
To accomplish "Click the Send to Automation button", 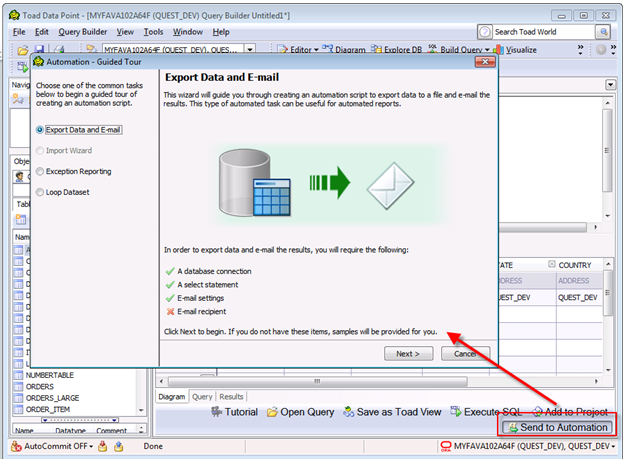I will pyautogui.click(x=557, y=427).
